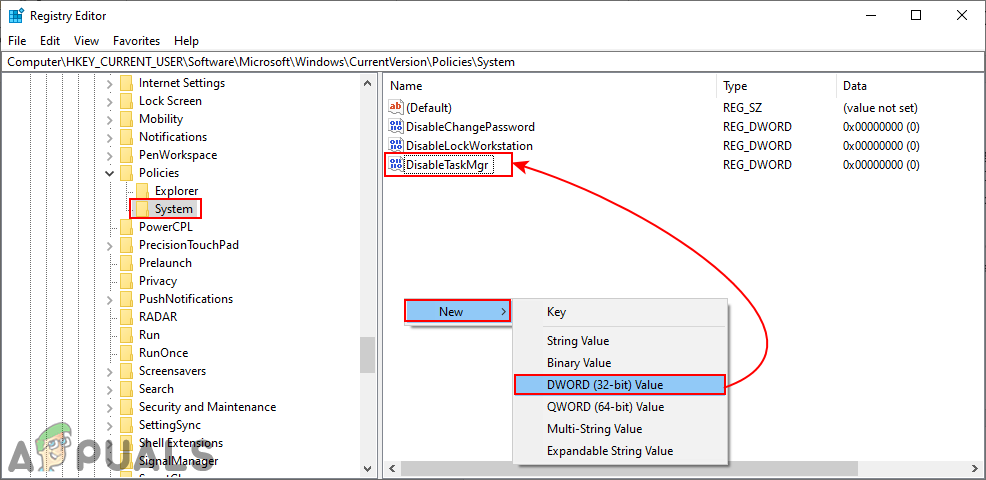Click the tree pane vertical scrollbar thumb
986x480 pixels.
pos(368,355)
